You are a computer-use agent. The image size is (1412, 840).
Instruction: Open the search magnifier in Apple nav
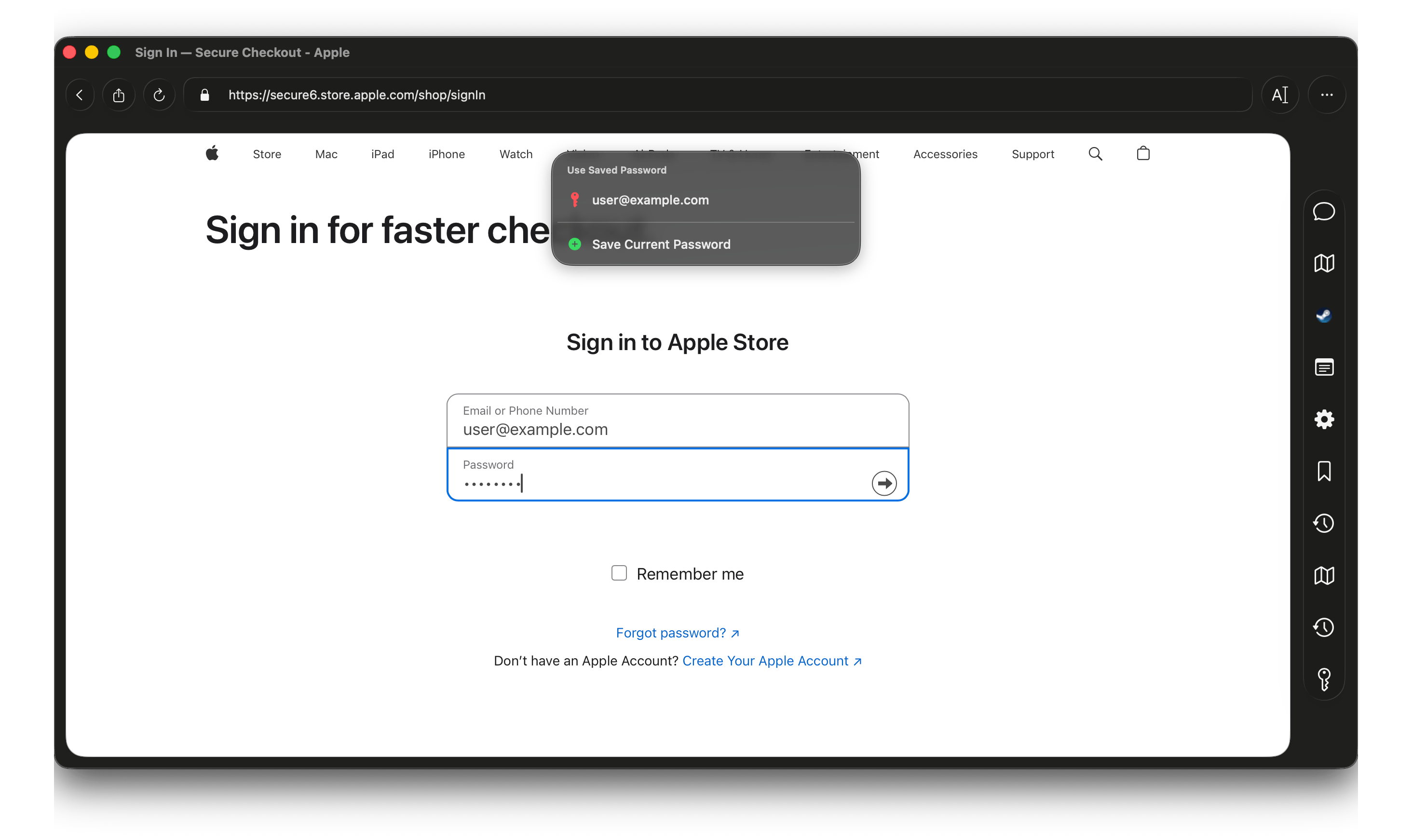click(1095, 154)
